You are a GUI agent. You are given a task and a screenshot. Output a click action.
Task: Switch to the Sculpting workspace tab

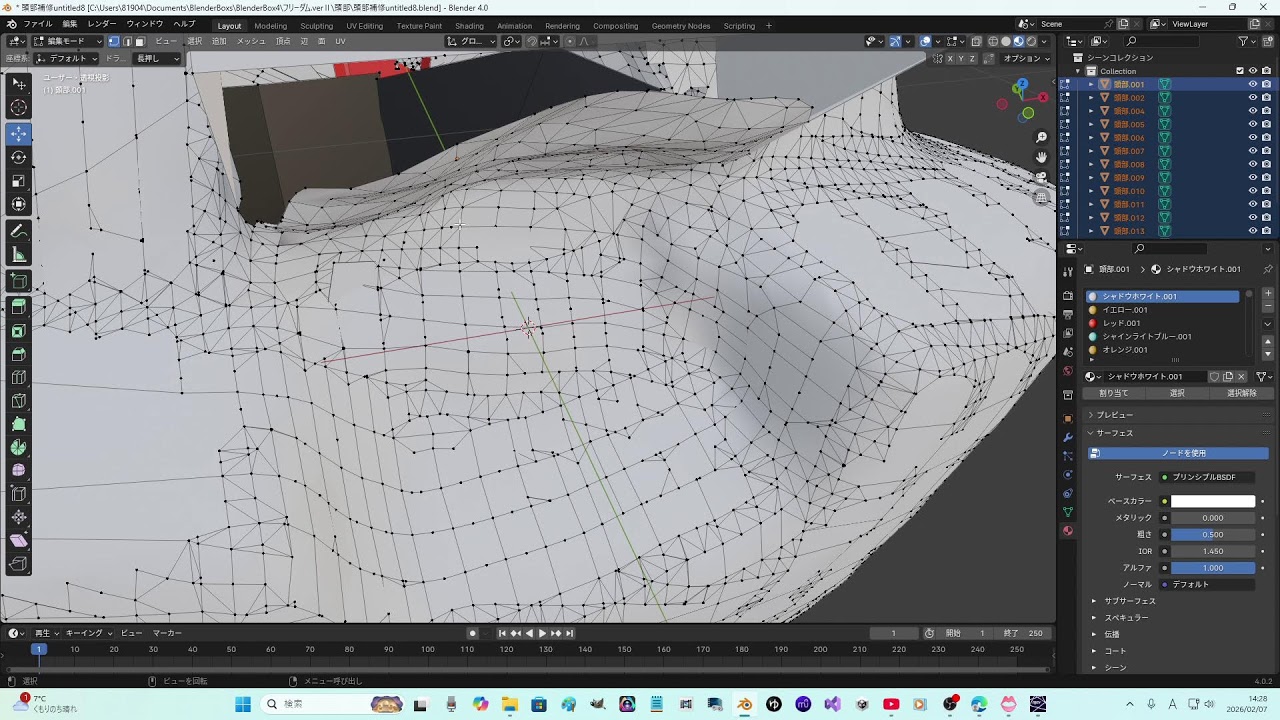[316, 26]
